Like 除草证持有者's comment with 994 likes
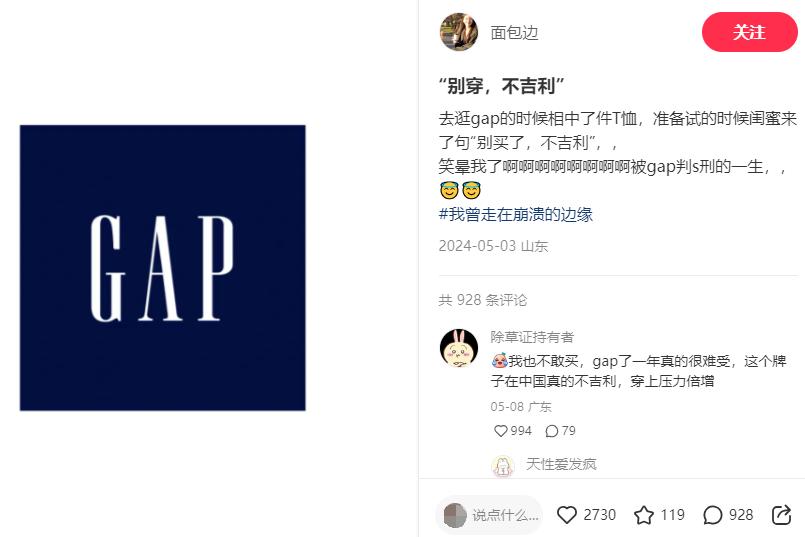This screenshot has height=537, width=805. [501, 431]
